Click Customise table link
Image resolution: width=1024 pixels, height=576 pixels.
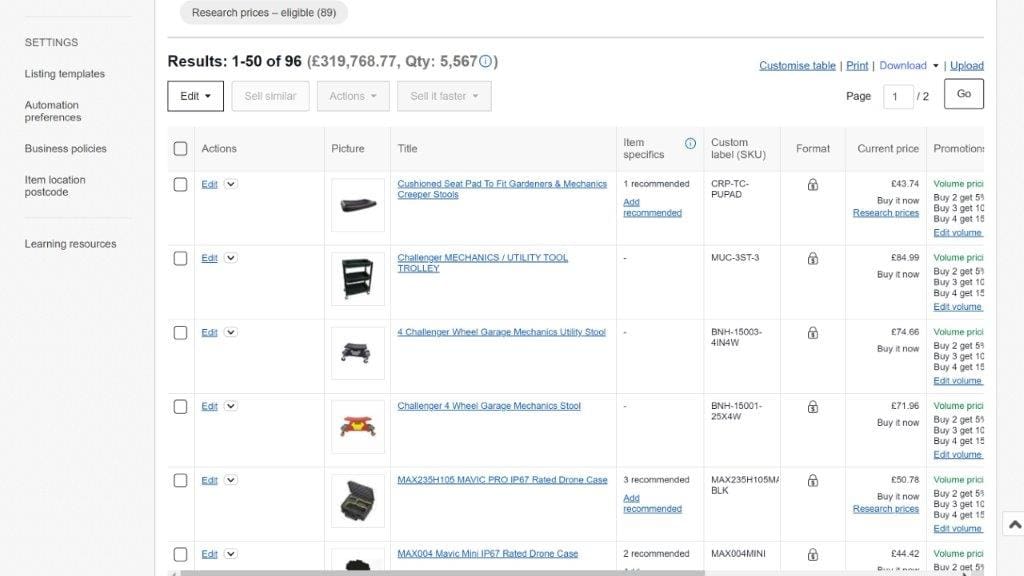pyautogui.click(x=797, y=66)
